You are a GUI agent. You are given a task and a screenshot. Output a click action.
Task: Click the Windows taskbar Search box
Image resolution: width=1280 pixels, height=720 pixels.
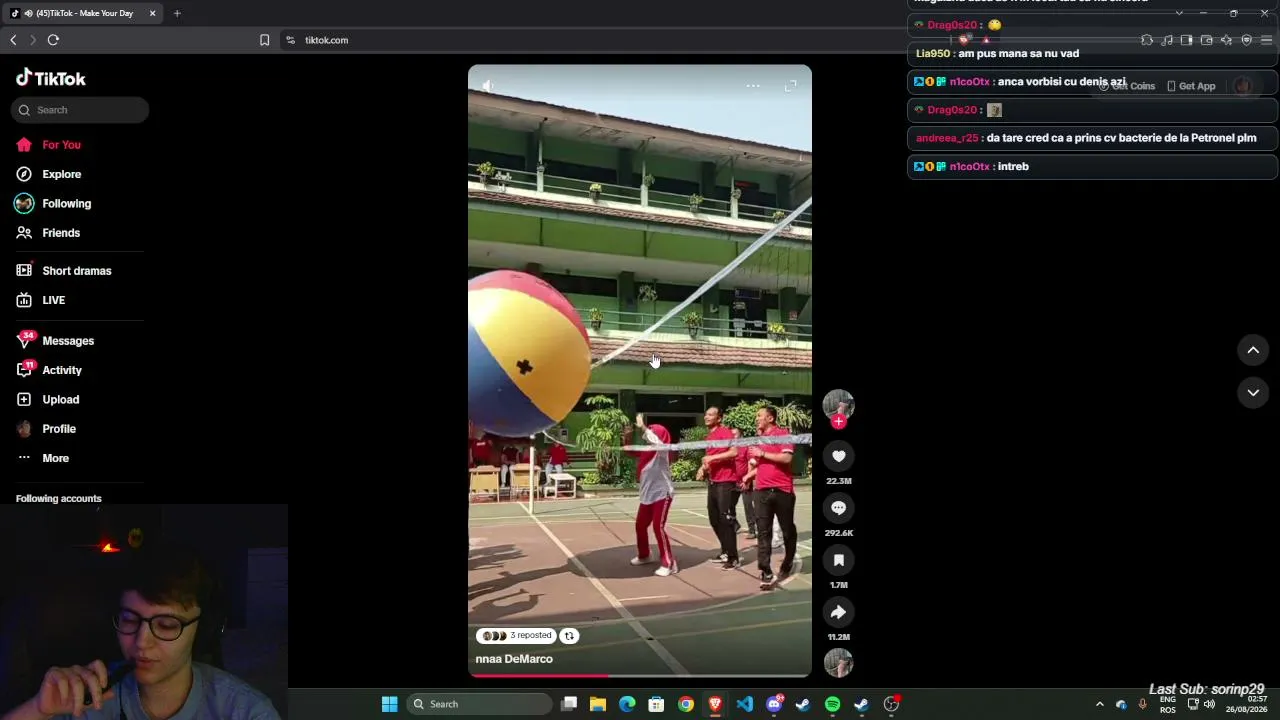click(480, 704)
